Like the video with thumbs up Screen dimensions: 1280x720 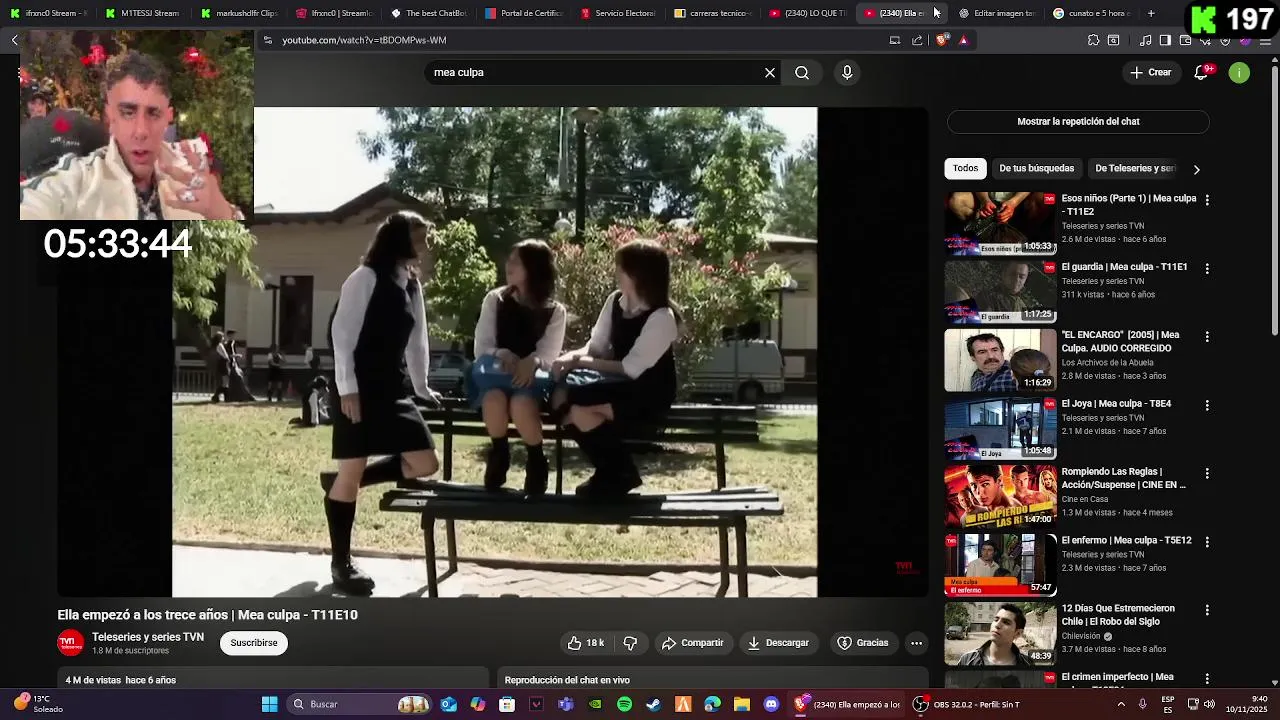(x=586, y=643)
